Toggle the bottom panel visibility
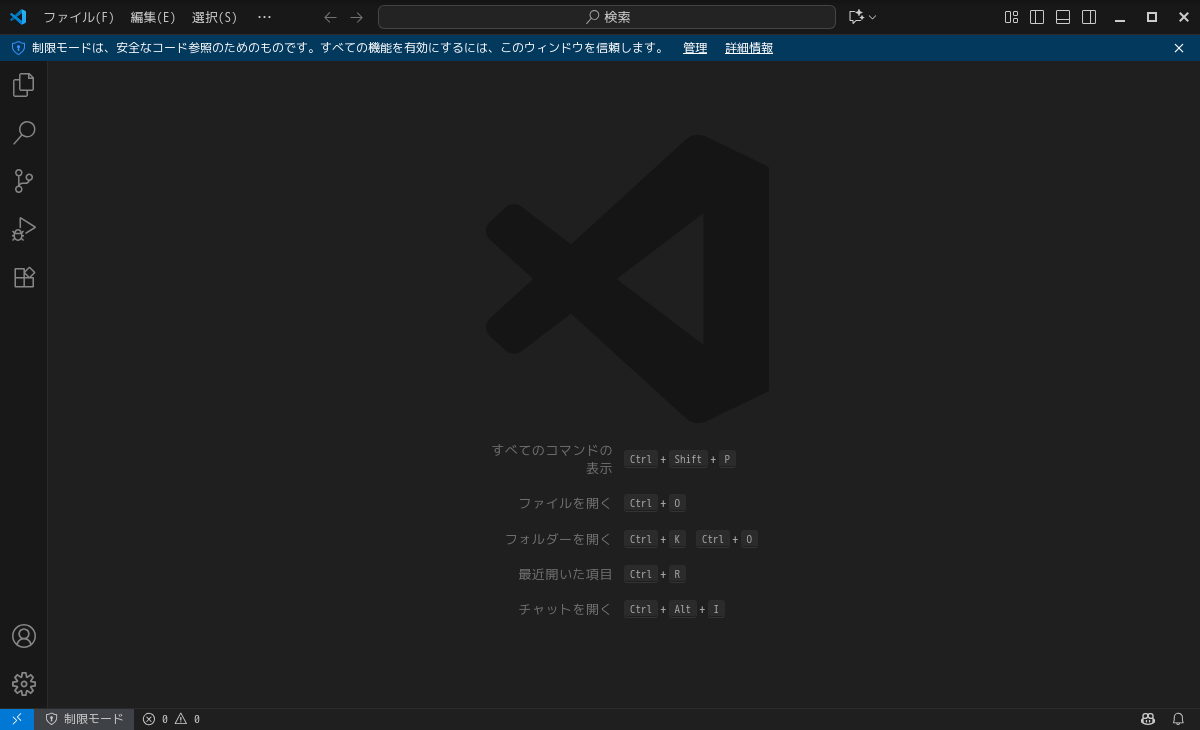Image resolution: width=1200 pixels, height=730 pixels. [x=1063, y=17]
